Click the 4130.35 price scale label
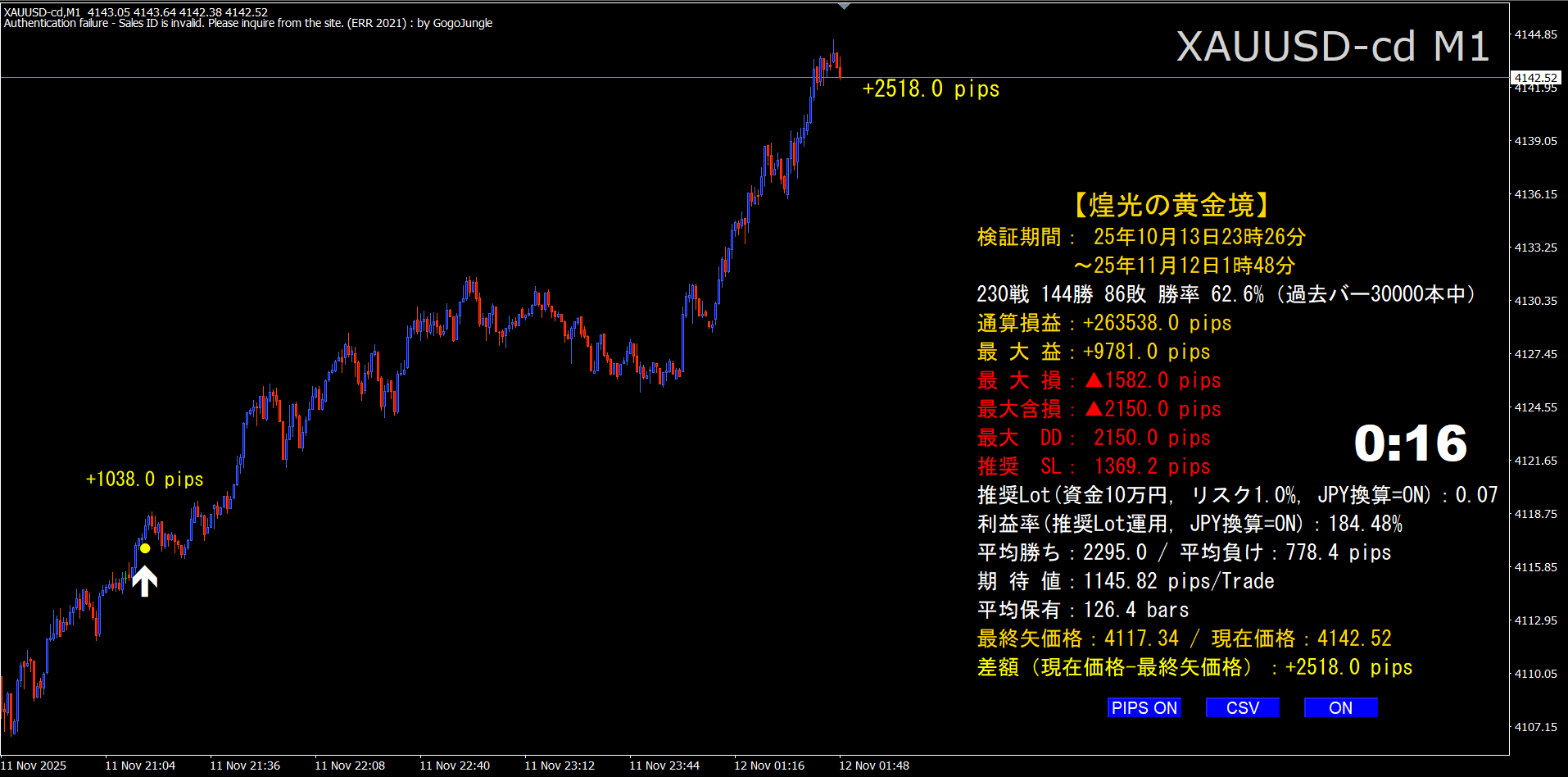 pos(1535,301)
